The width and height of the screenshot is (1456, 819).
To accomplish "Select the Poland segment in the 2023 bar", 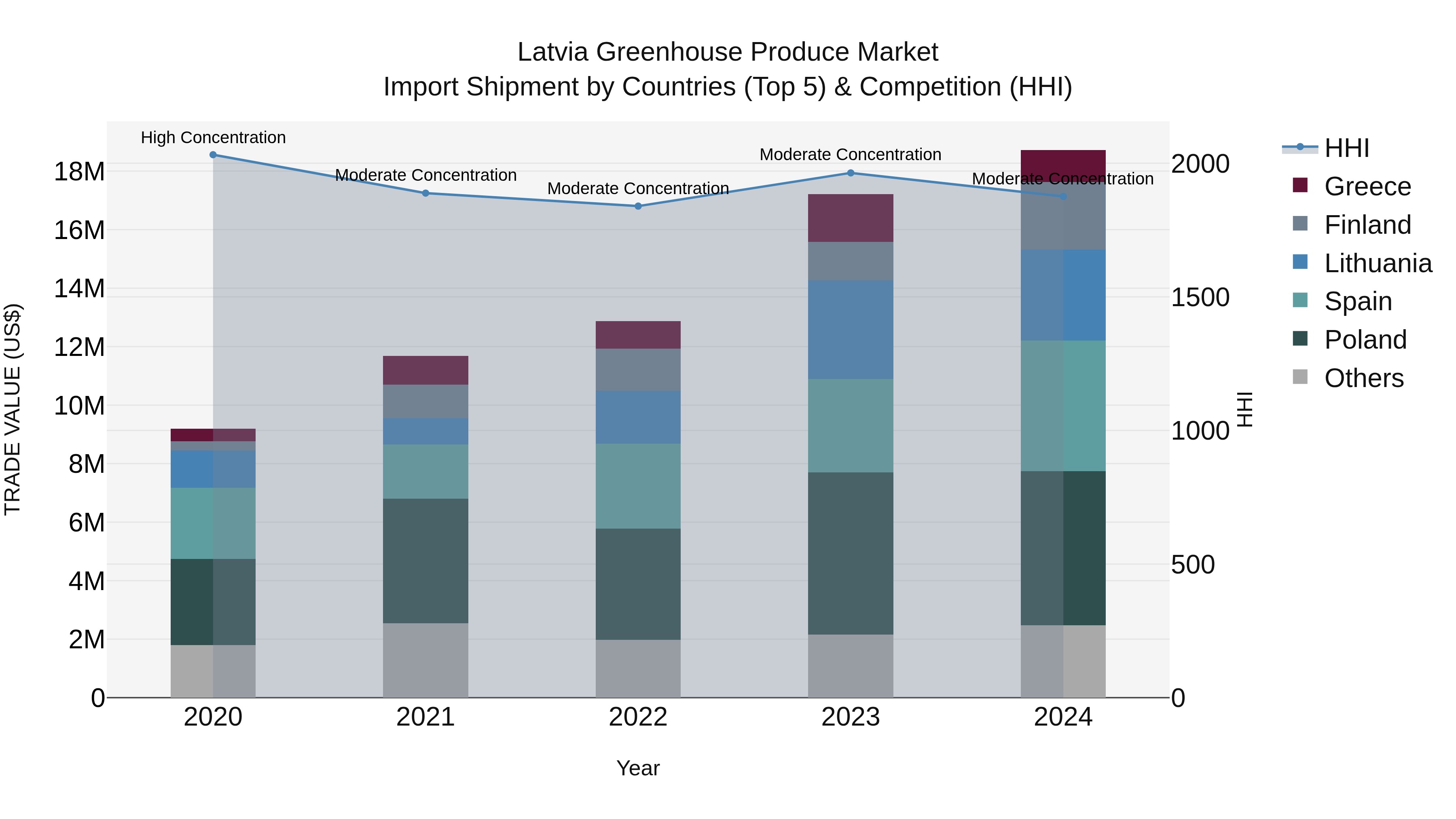I will [851, 553].
